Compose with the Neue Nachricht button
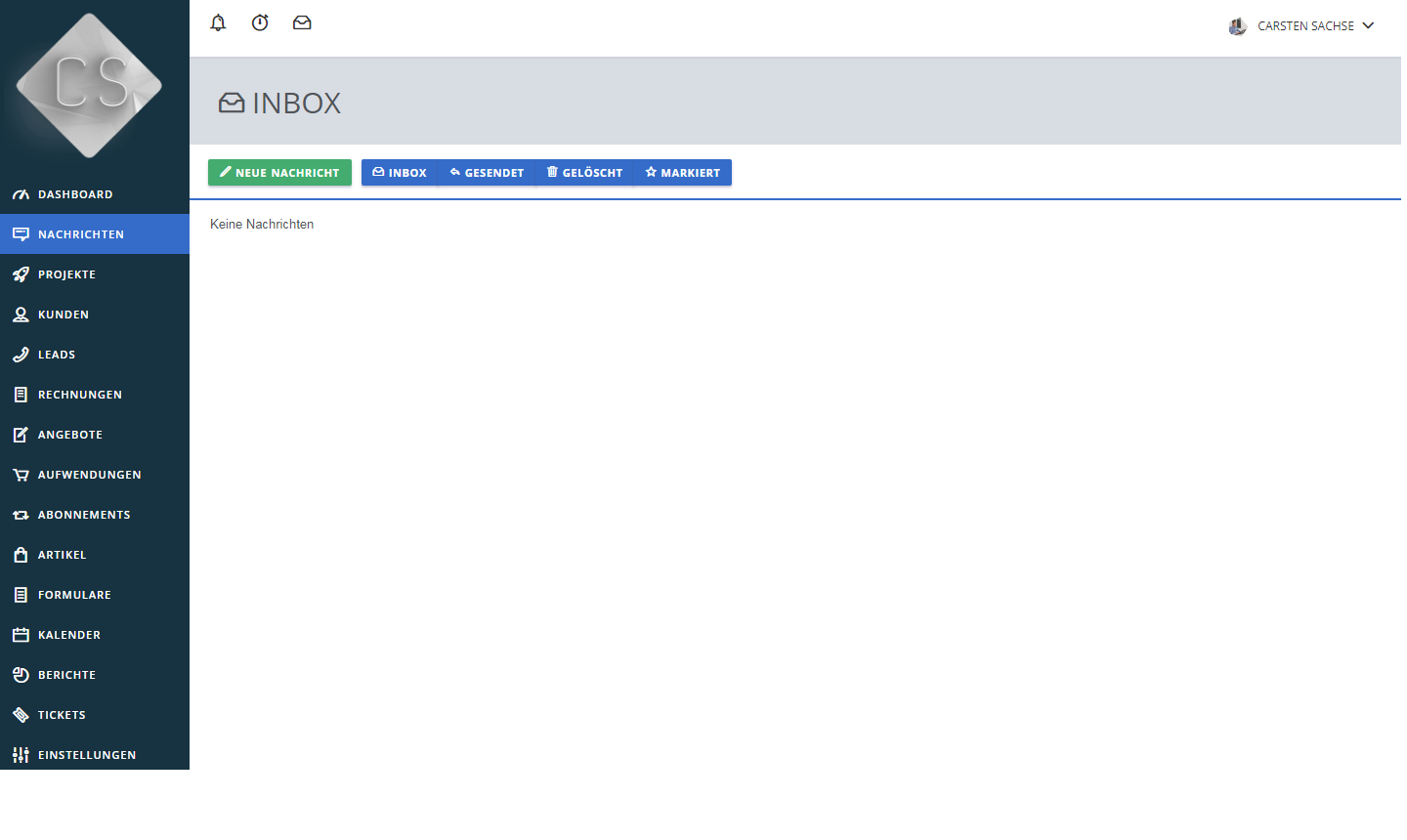The image size is (1407, 840). coord(279,173)
